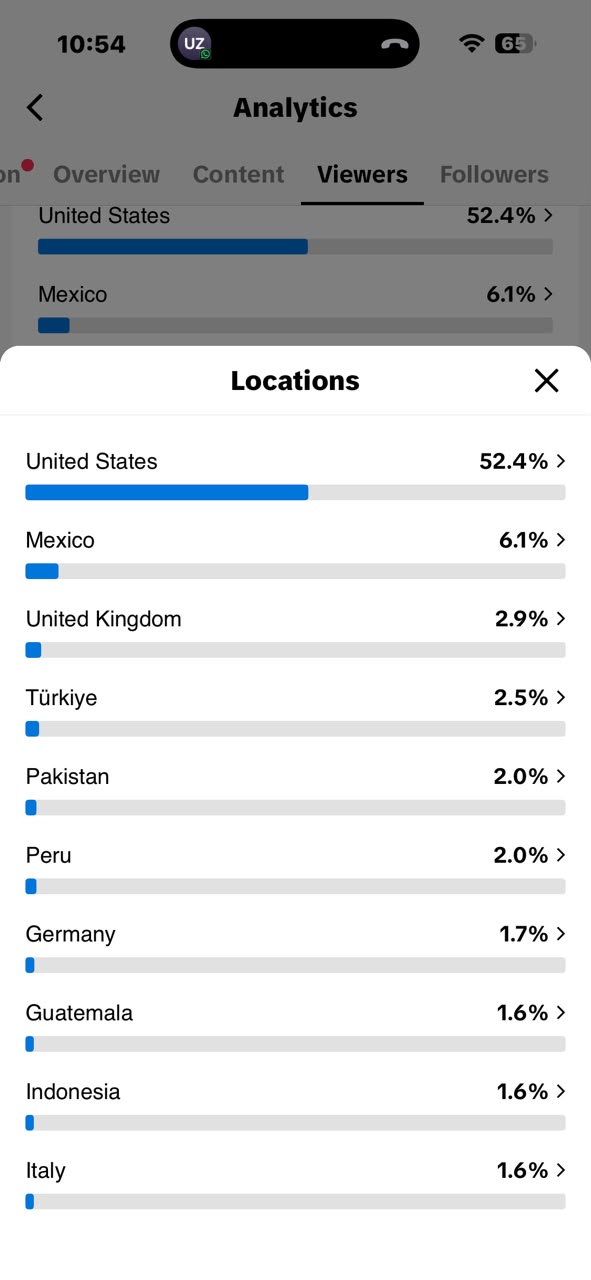The height and width of the screenshot is (1280, 591).
Task: Open Türkiye location details chevron
Action: coord(561,697)
